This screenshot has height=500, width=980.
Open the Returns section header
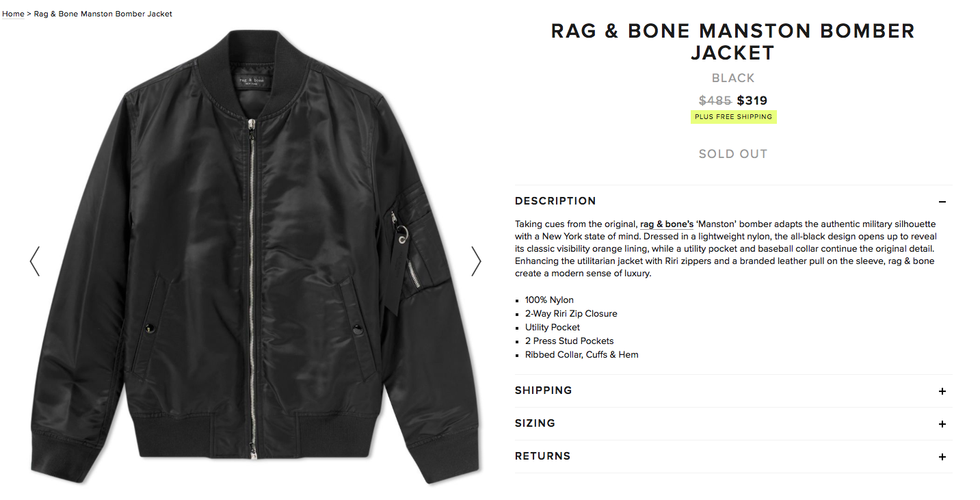(x=542, y=456)
